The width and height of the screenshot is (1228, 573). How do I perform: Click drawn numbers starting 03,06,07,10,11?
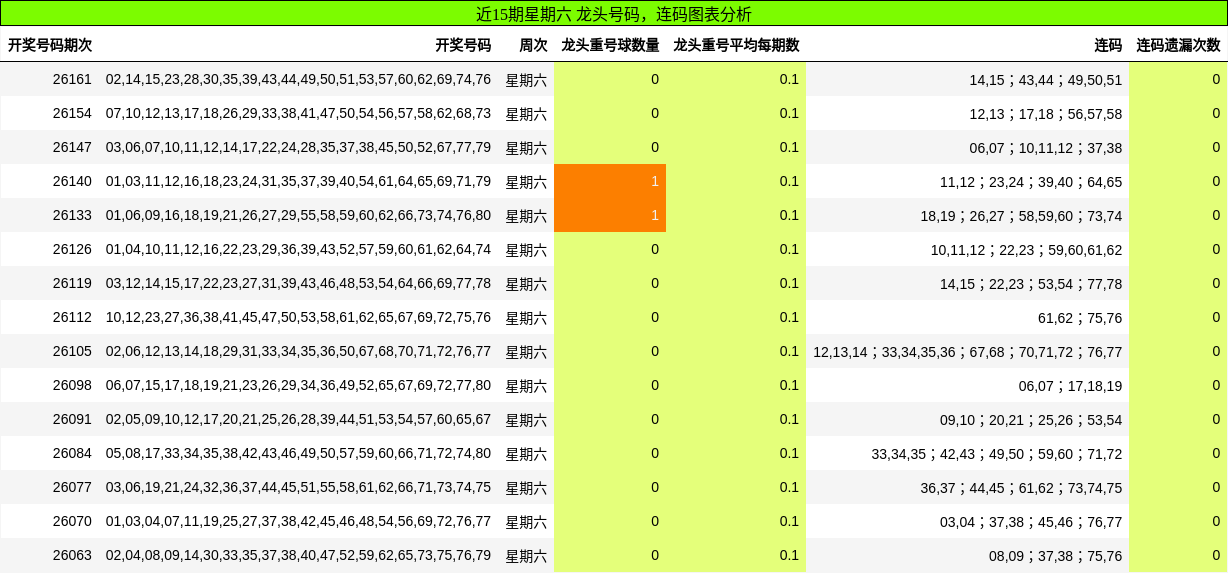(x=299, y=147)
